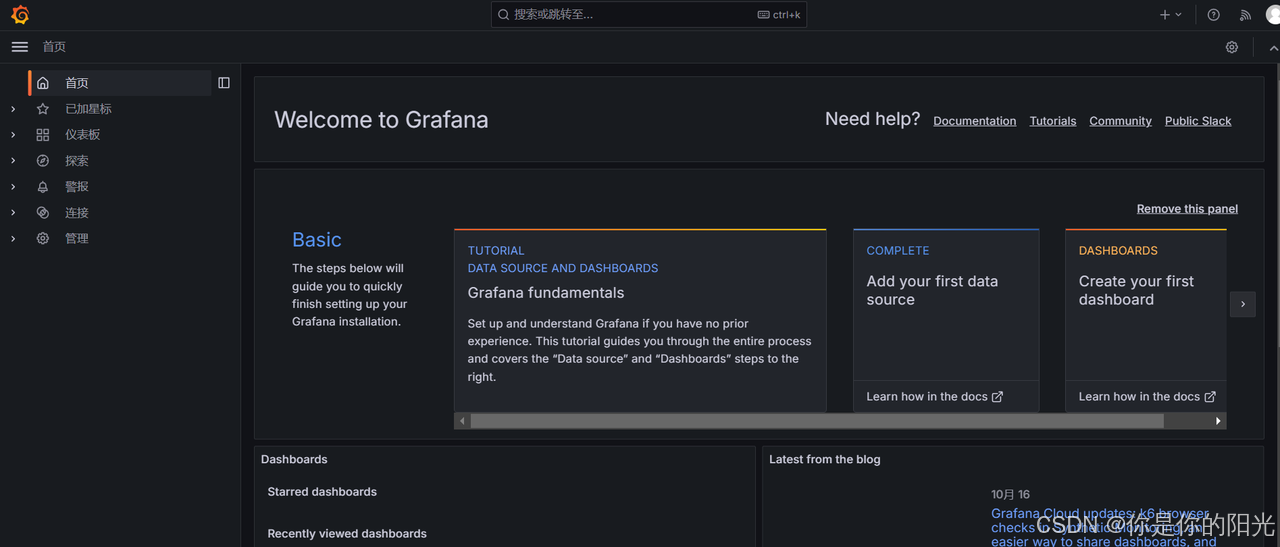Click the Latest from the blog title
This screenshot has width=1280, height=547.
tap(825, 460)
